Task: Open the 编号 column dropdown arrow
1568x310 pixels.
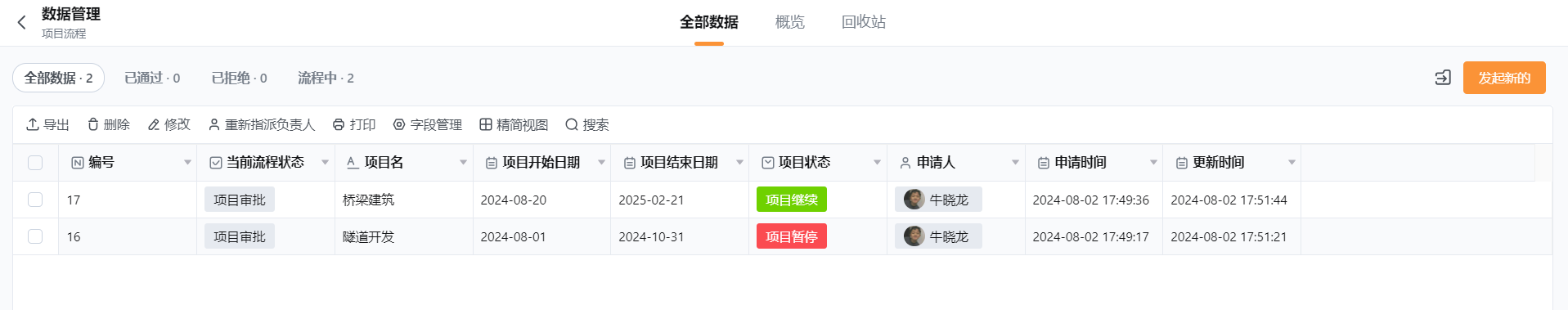Action: (x=187, y=163)
